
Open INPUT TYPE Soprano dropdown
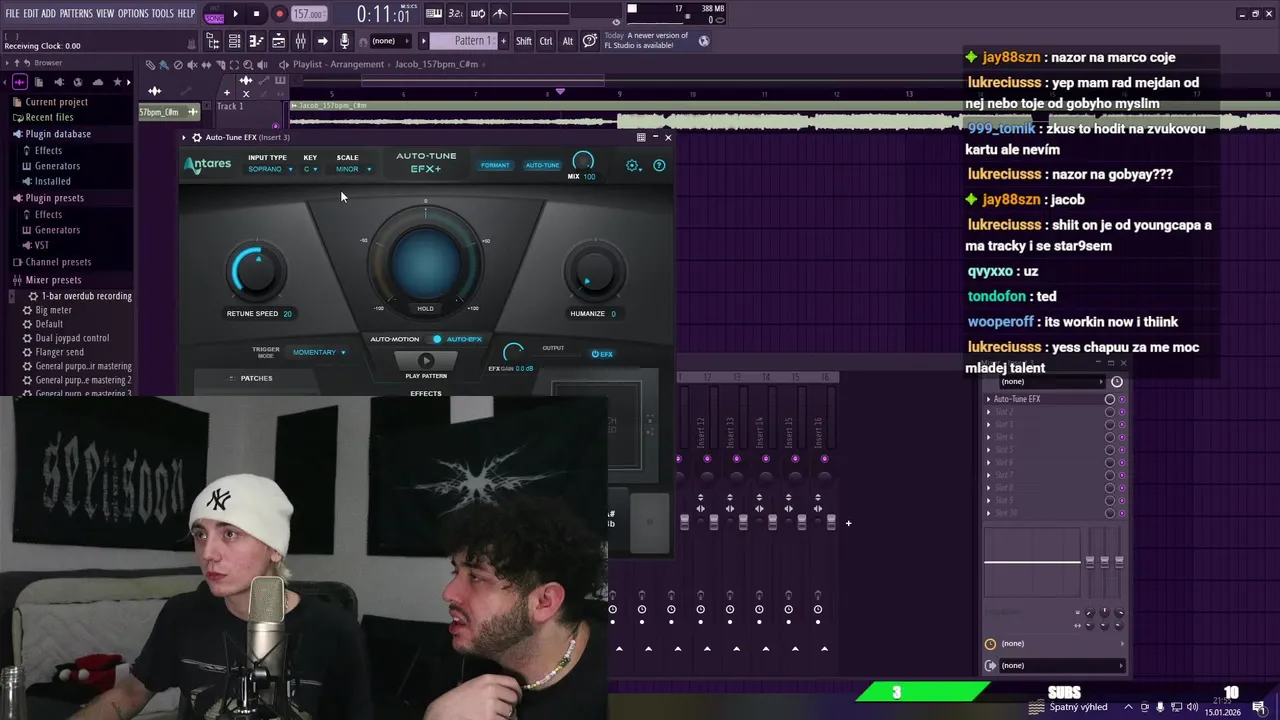tap(270, 169)
